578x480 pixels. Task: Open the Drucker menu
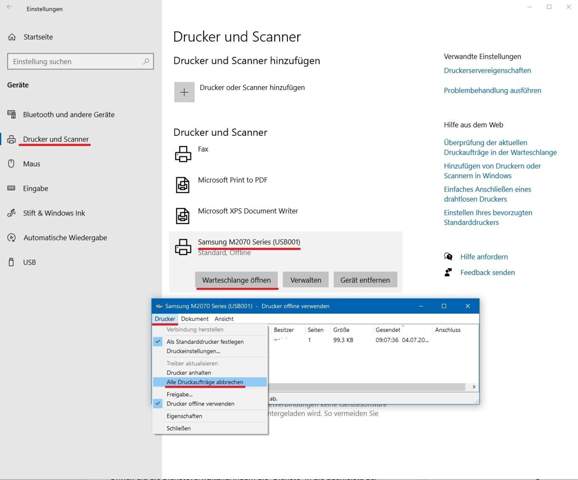point(165,319)
